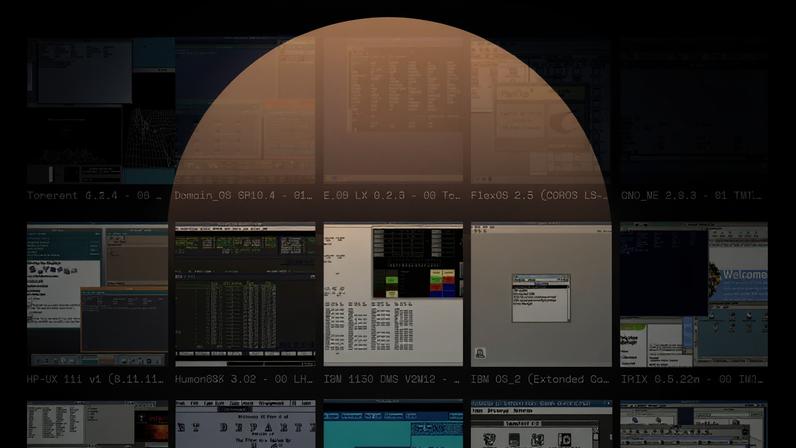Click the 'Humon88% 3.02' caption text
This screenshot has width=796, height=448.
point(244,379)
